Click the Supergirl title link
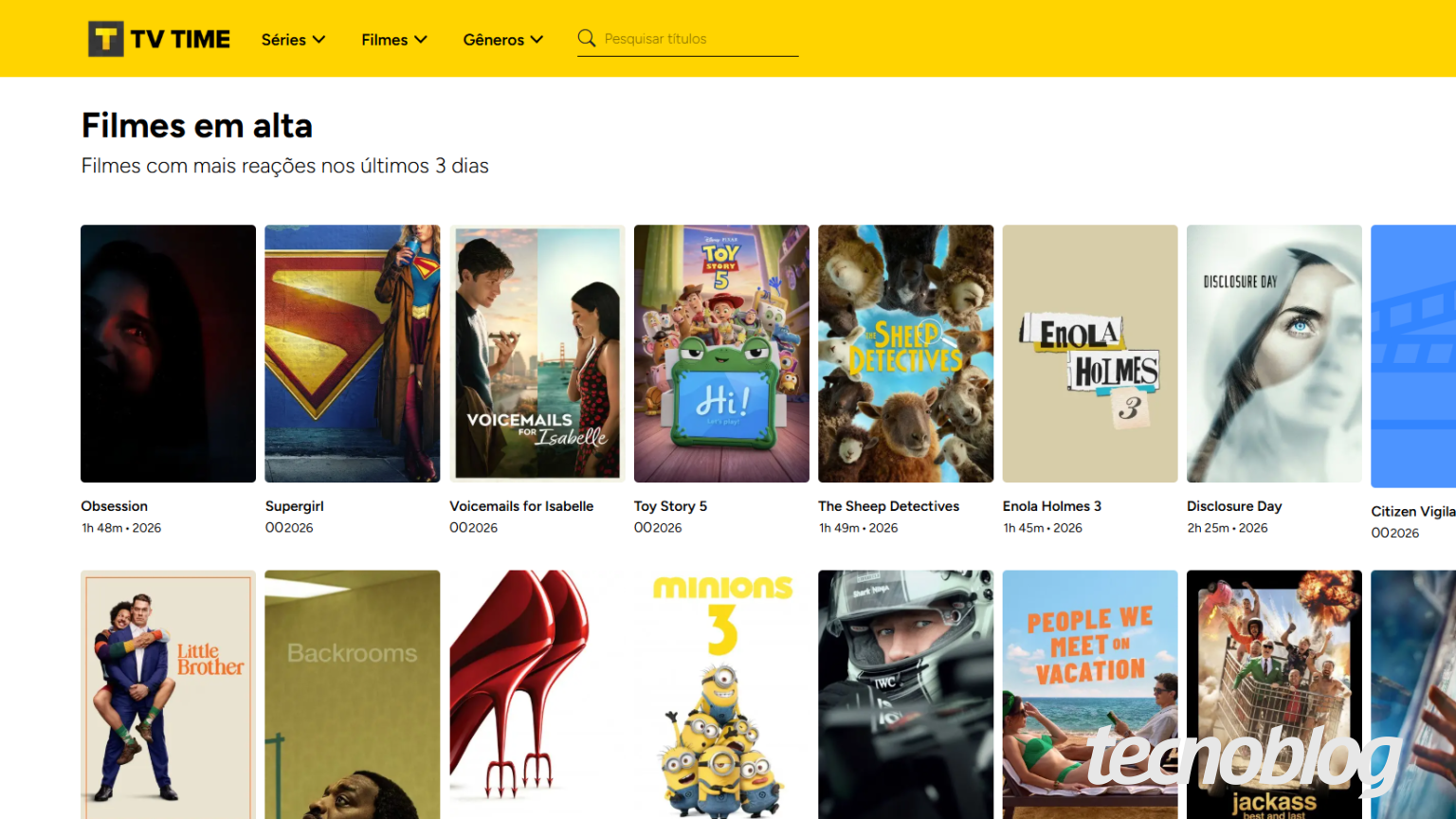The width and height of the screenshot is (1456, 819). [x=295, y=506]
